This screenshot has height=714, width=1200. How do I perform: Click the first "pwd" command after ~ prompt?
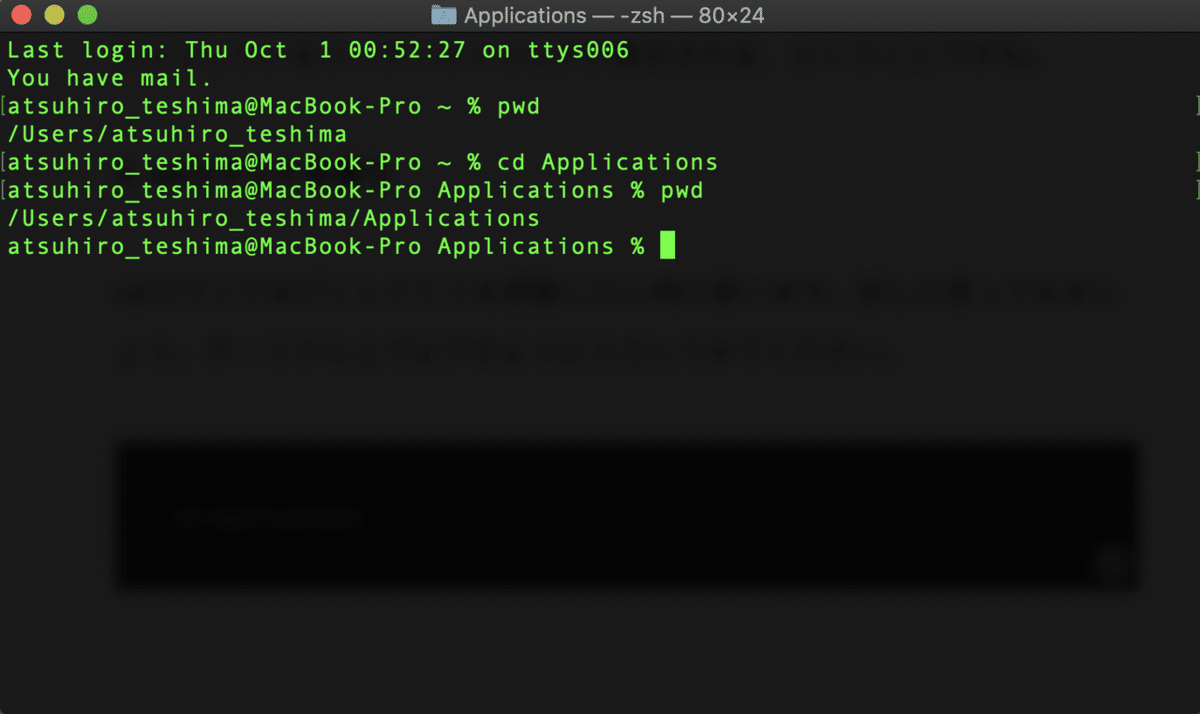pyautogui.click(x=518, y=106)
